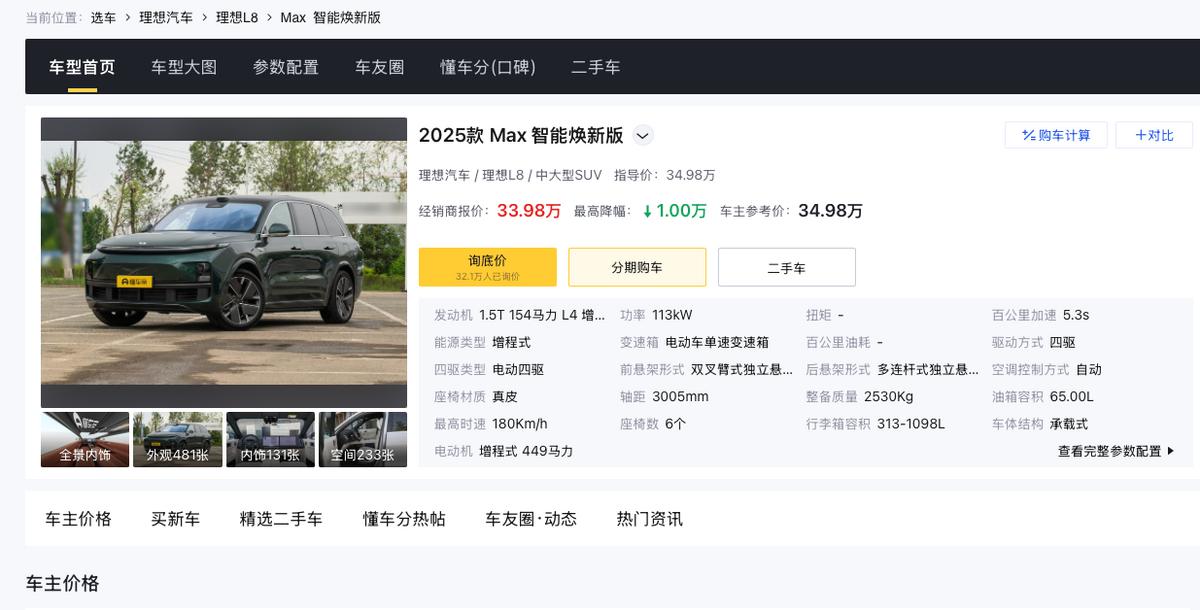Image resolution: width=1200 pixels, height=610 pixels.
Task: Select the 懂车分(口碑) tab
Action: 488,67
